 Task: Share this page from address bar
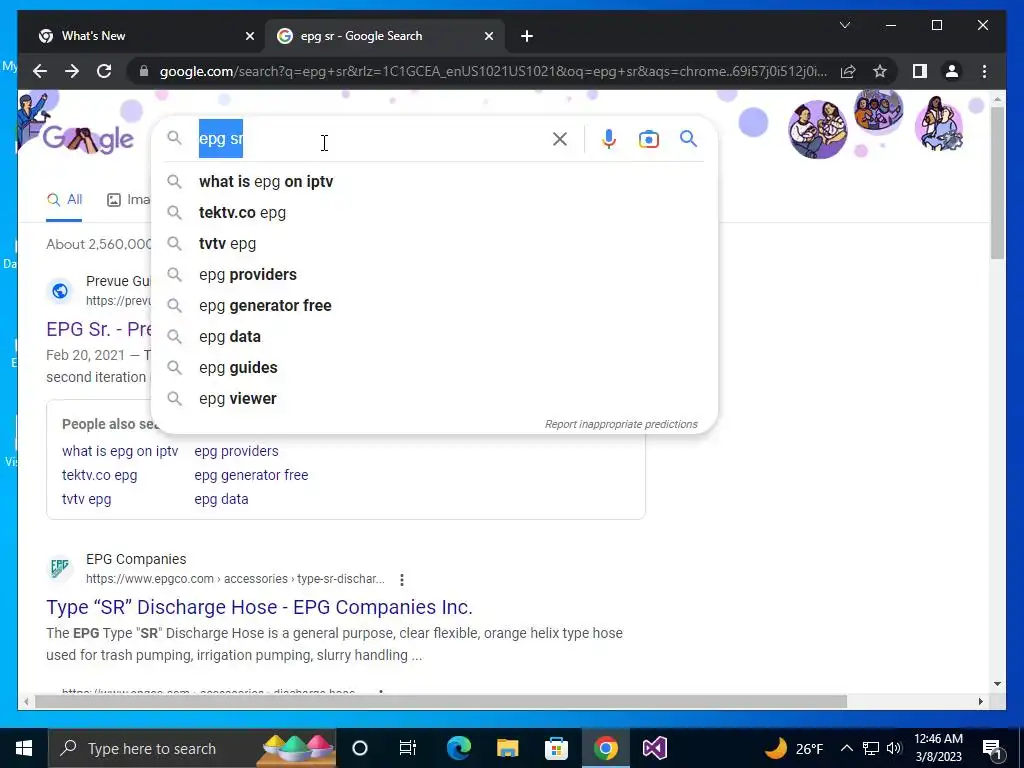848,71
